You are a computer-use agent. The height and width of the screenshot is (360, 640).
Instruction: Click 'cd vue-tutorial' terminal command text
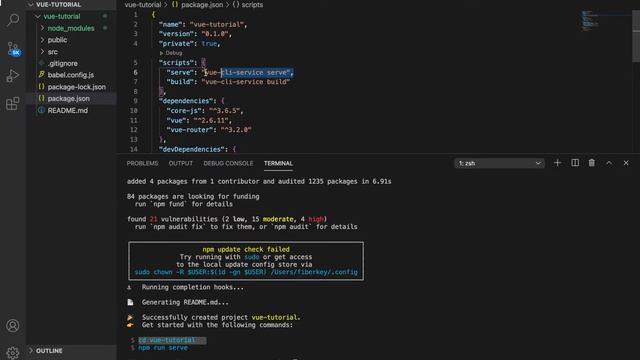point(167,340)
